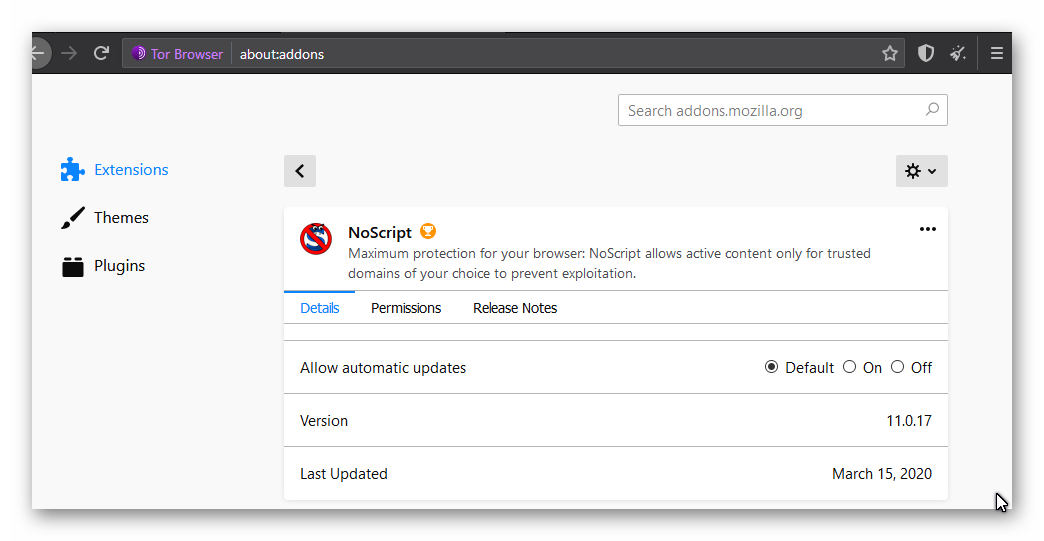Switch to the Permissions tab
This screenshot has height=541, width=1044.
pos(406,308)
